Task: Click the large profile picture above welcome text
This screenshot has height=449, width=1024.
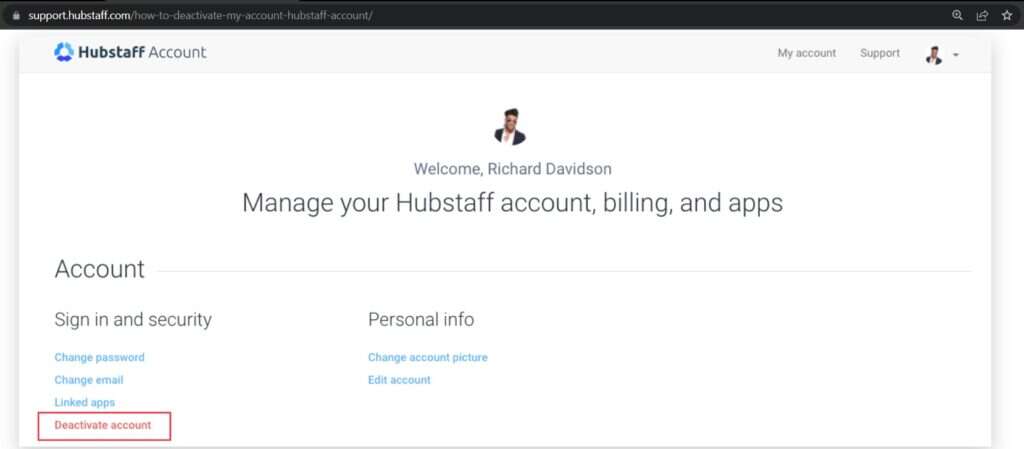Action: [509, 127]
